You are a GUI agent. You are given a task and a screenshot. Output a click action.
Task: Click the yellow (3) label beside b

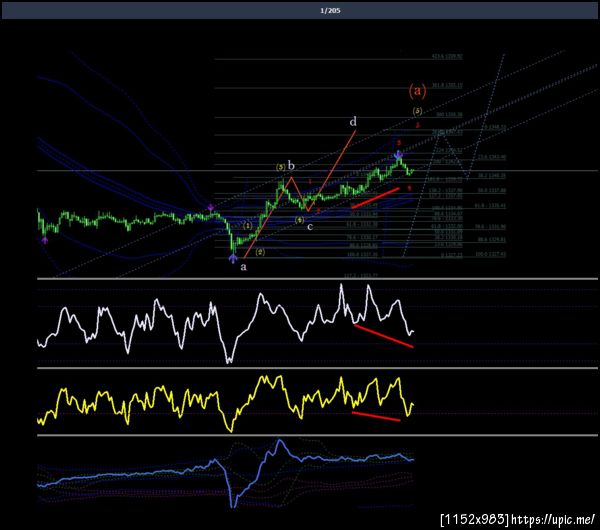coord(281,167)
